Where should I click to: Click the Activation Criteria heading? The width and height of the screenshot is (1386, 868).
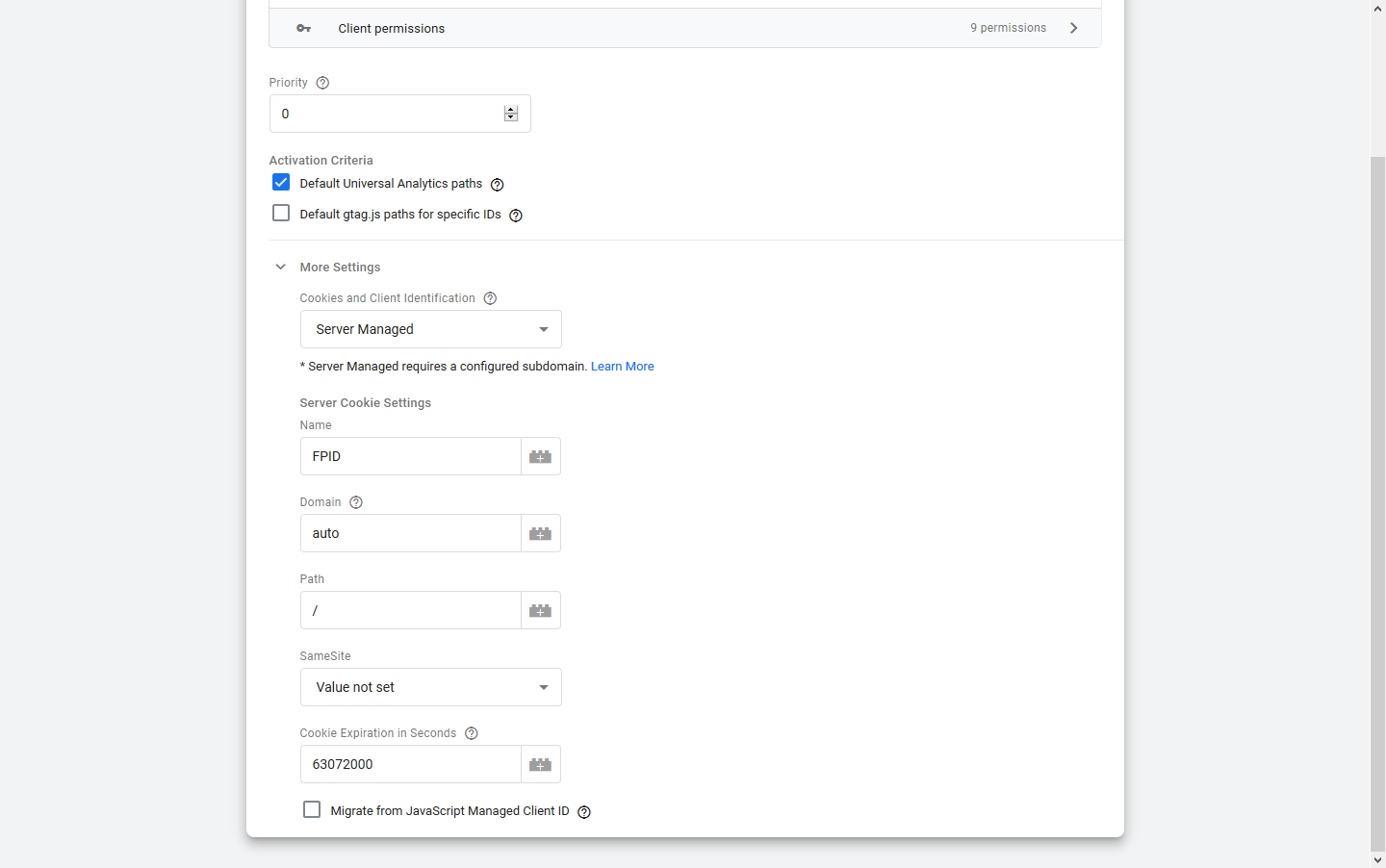point(321,161)
